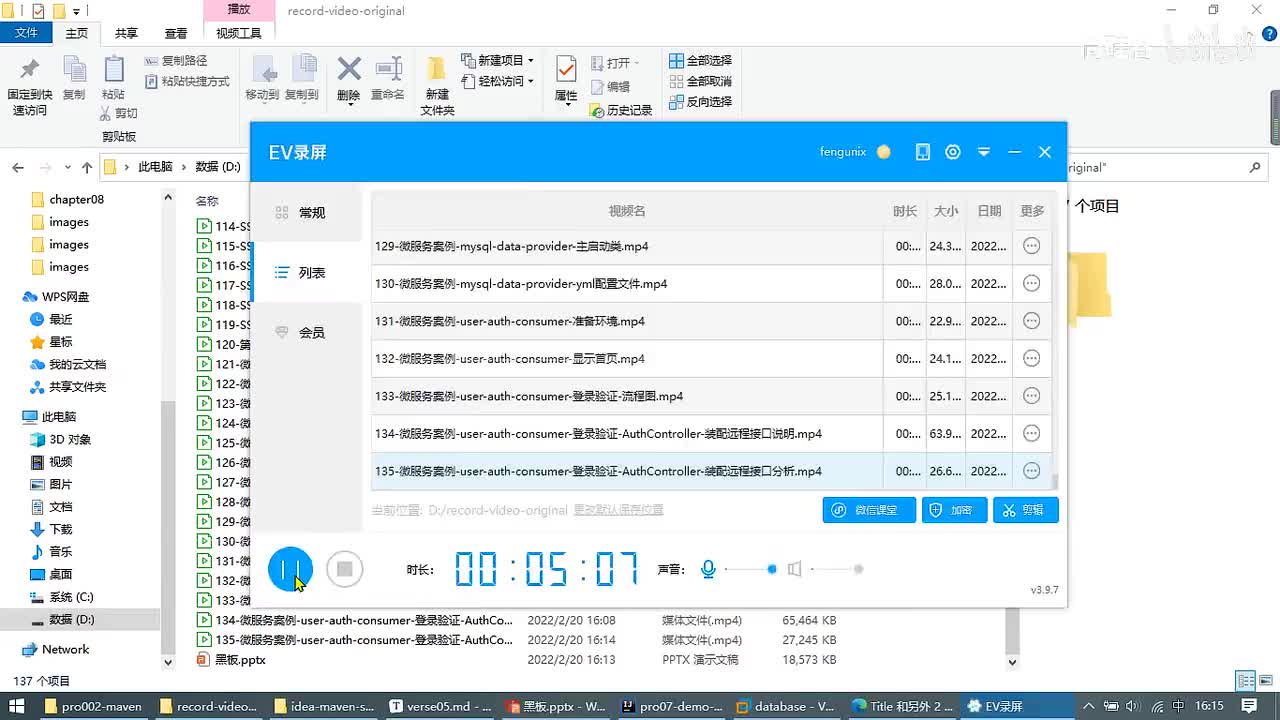This screenshot has width=1280, height=720.
Task: Adjust the microphone volume slider handle
Action: pyautogui.click(x=772, y=569)
